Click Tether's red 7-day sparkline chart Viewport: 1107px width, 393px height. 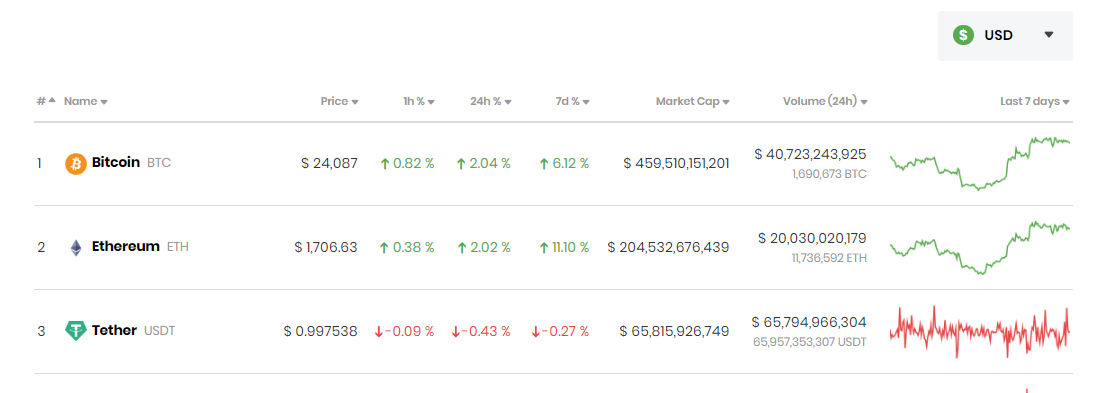pos(980,331)
